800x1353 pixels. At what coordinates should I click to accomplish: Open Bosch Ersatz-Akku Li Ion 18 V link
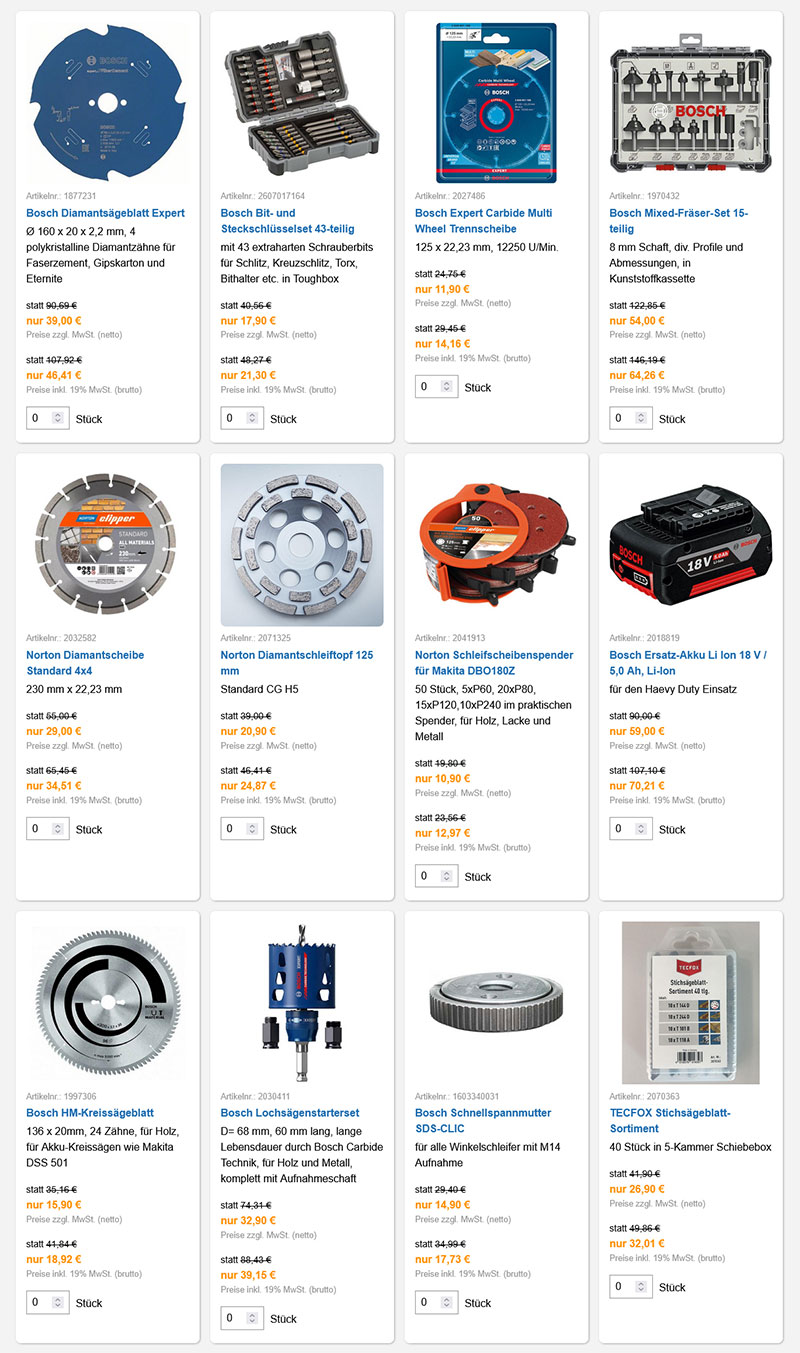click(689, 663)
